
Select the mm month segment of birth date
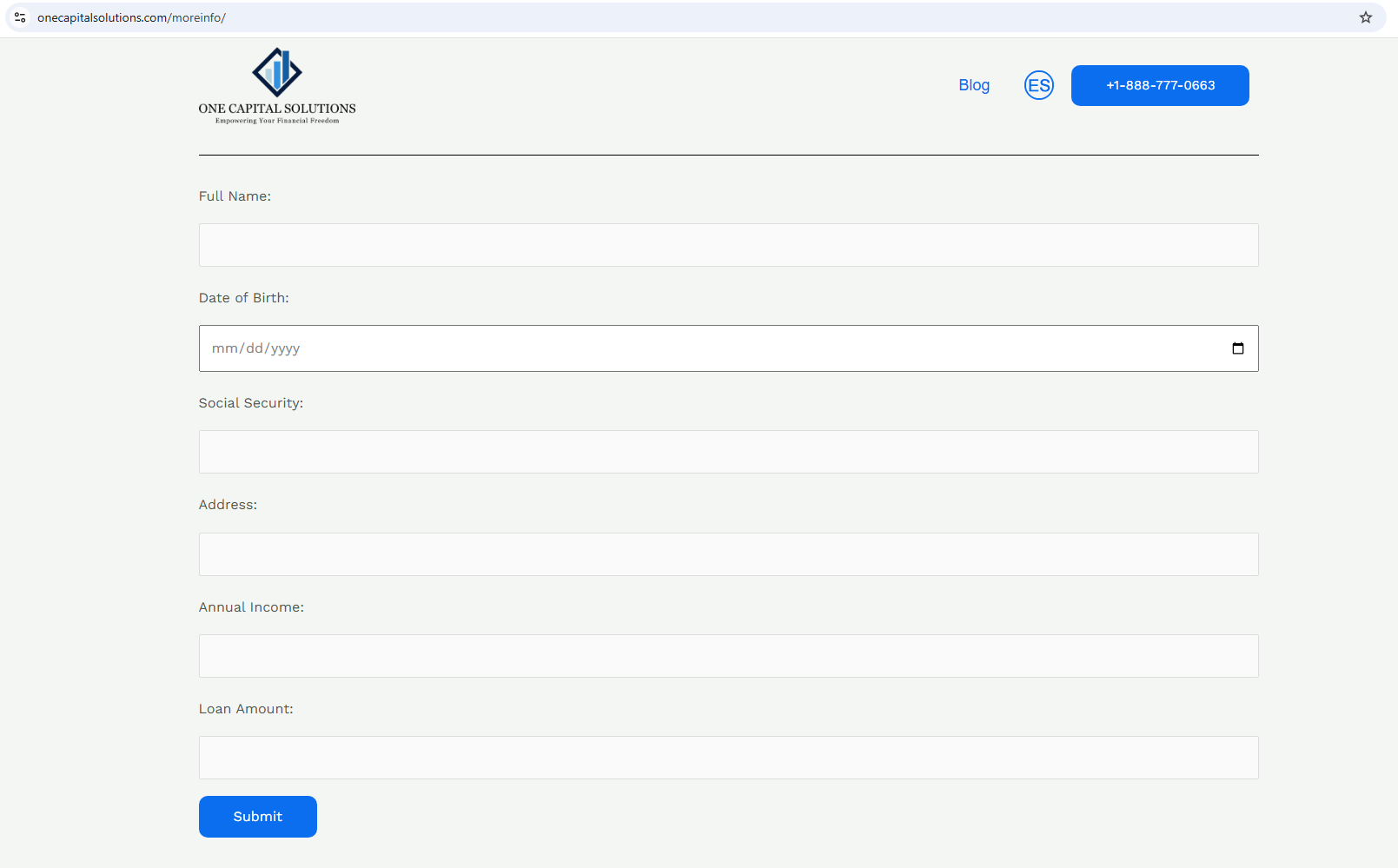coord(224,348)
